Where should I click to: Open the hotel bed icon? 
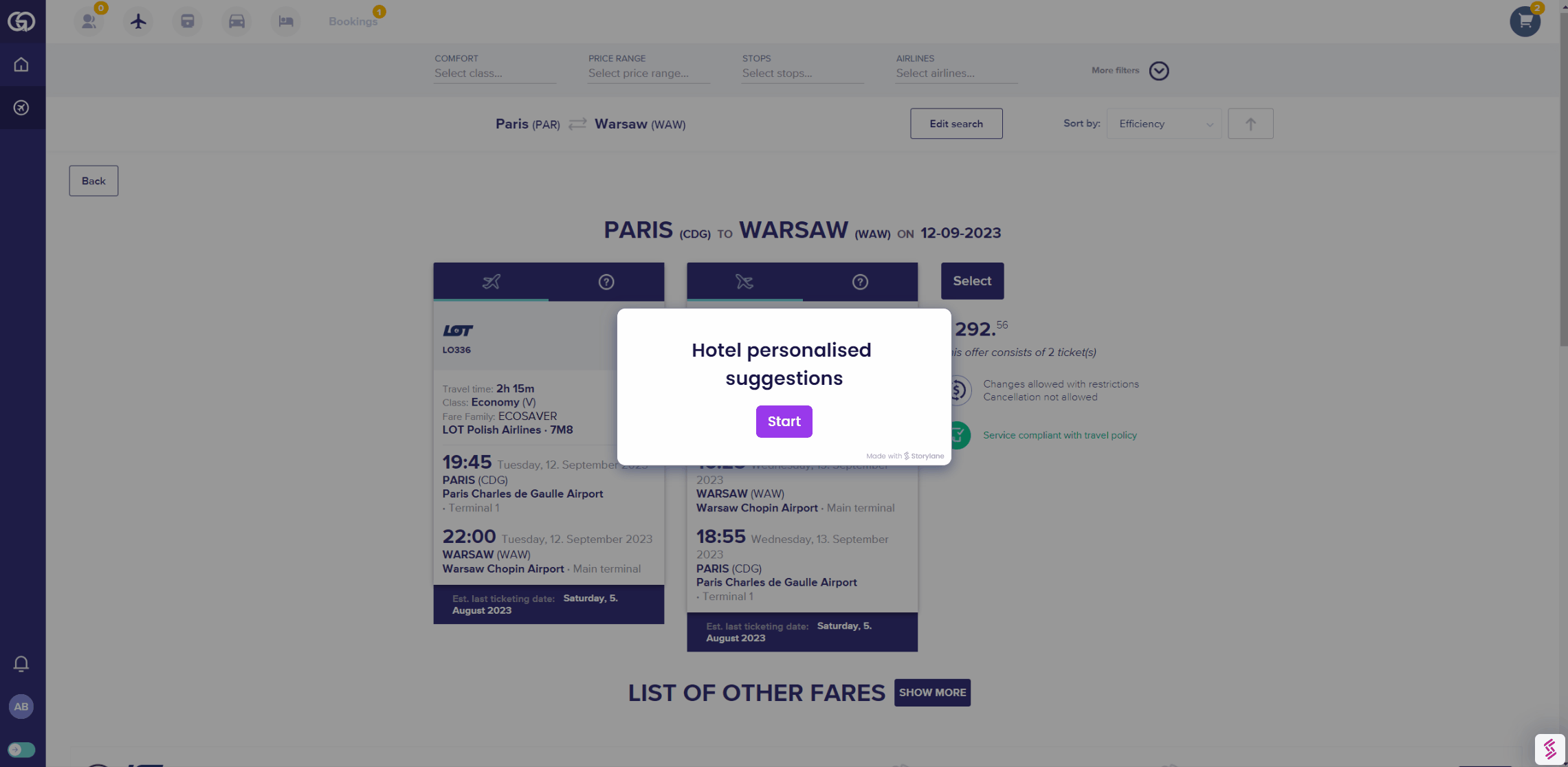[286, 21]
